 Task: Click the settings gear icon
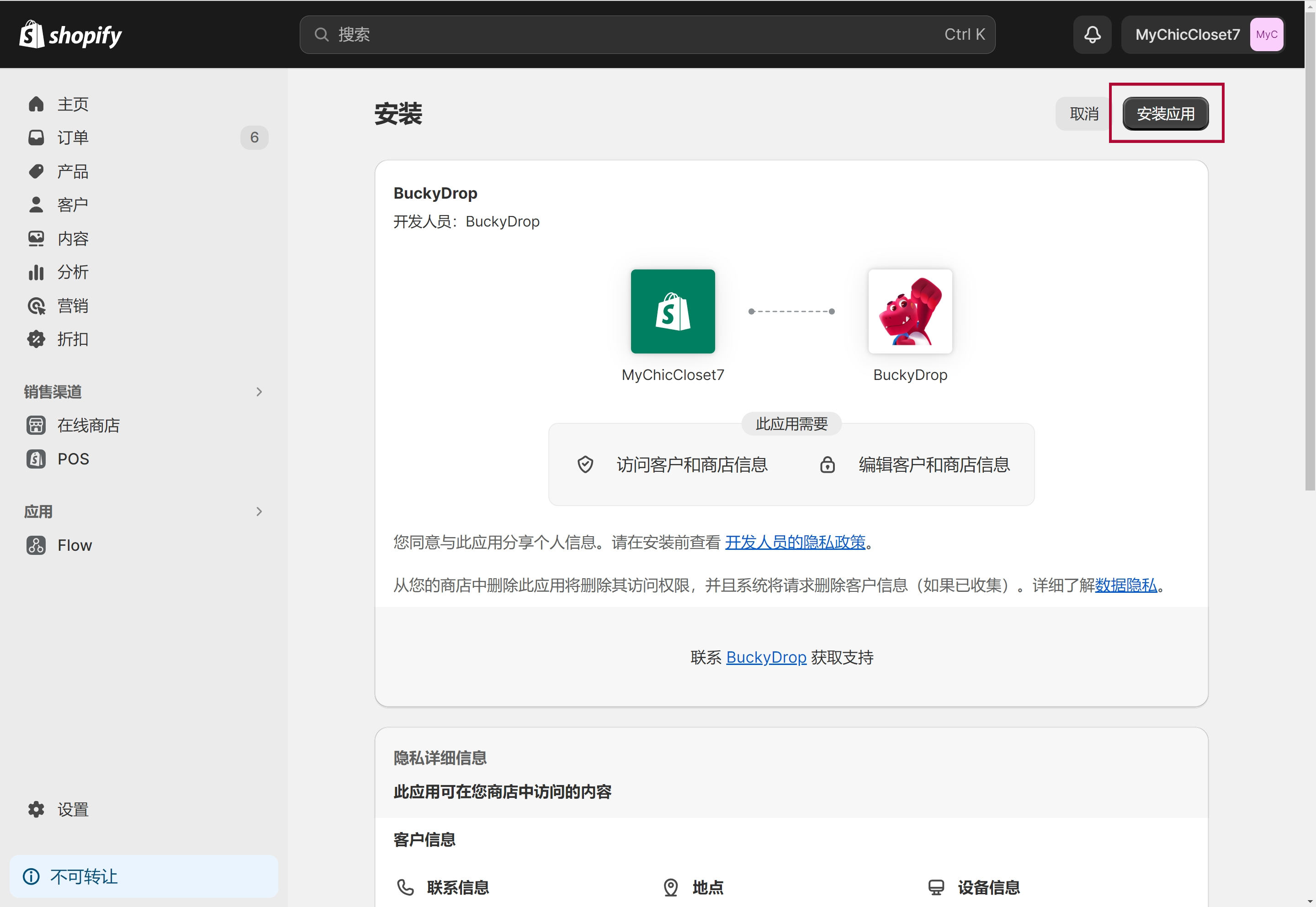click(x=37, y=809)
